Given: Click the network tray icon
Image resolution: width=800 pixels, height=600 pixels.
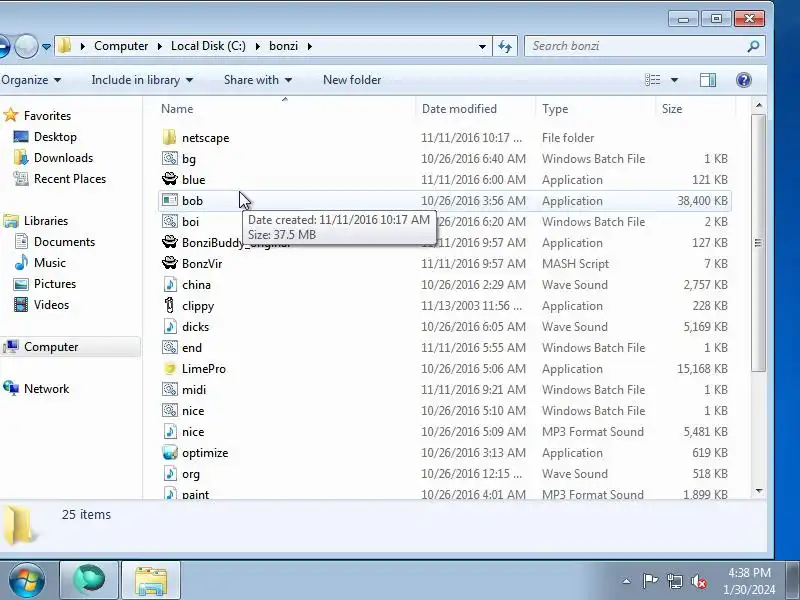Looking at the screenshot, I should [674, 581].
